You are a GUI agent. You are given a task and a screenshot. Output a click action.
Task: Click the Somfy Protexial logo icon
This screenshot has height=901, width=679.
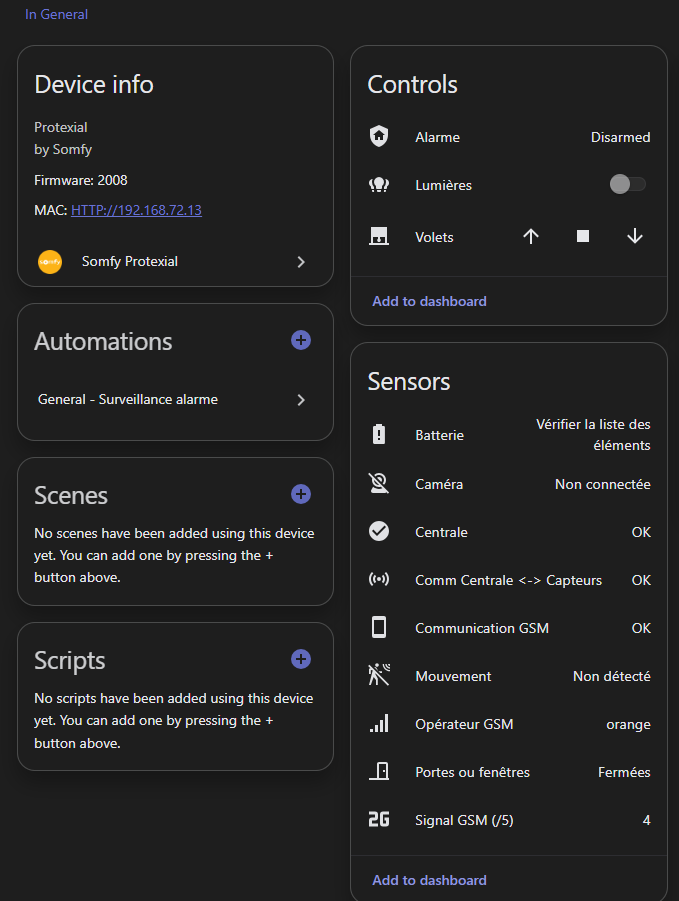pyautogui.click(x=50, y=262)
